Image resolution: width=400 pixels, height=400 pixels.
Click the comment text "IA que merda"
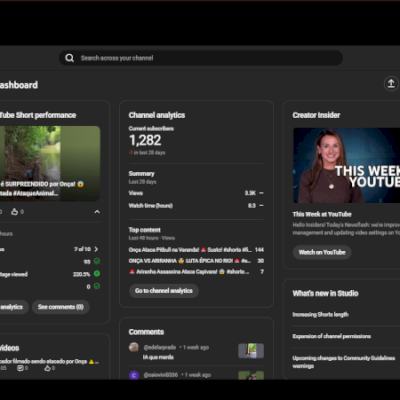(x=158, y=357)
